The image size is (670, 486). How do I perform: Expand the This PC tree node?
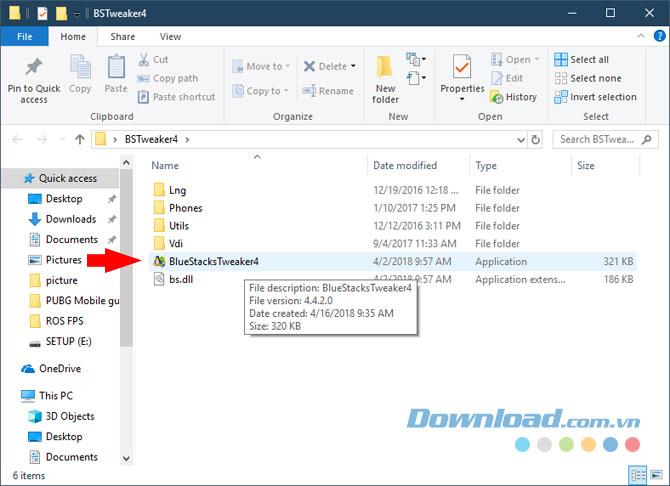(x=11, y=396)
